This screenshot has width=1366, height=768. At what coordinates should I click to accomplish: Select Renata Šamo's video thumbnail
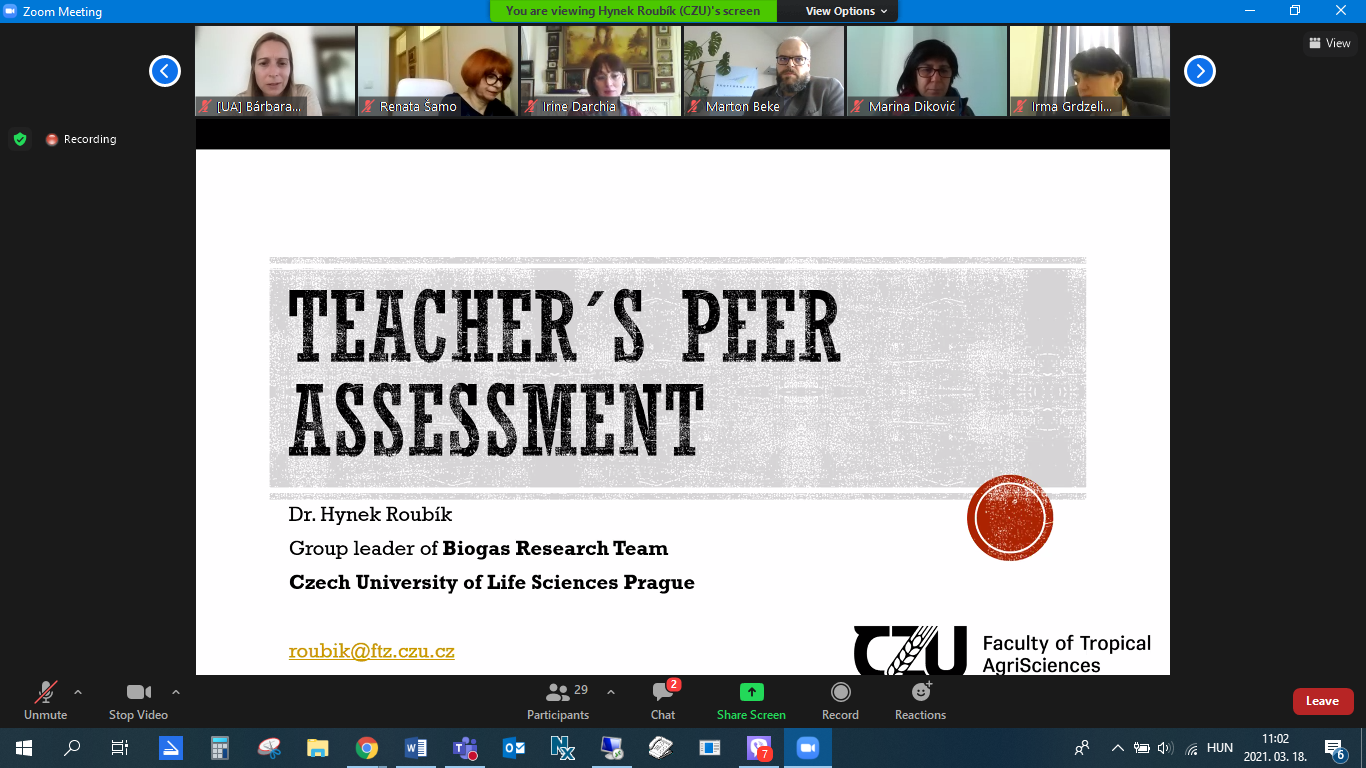point(438,70)
